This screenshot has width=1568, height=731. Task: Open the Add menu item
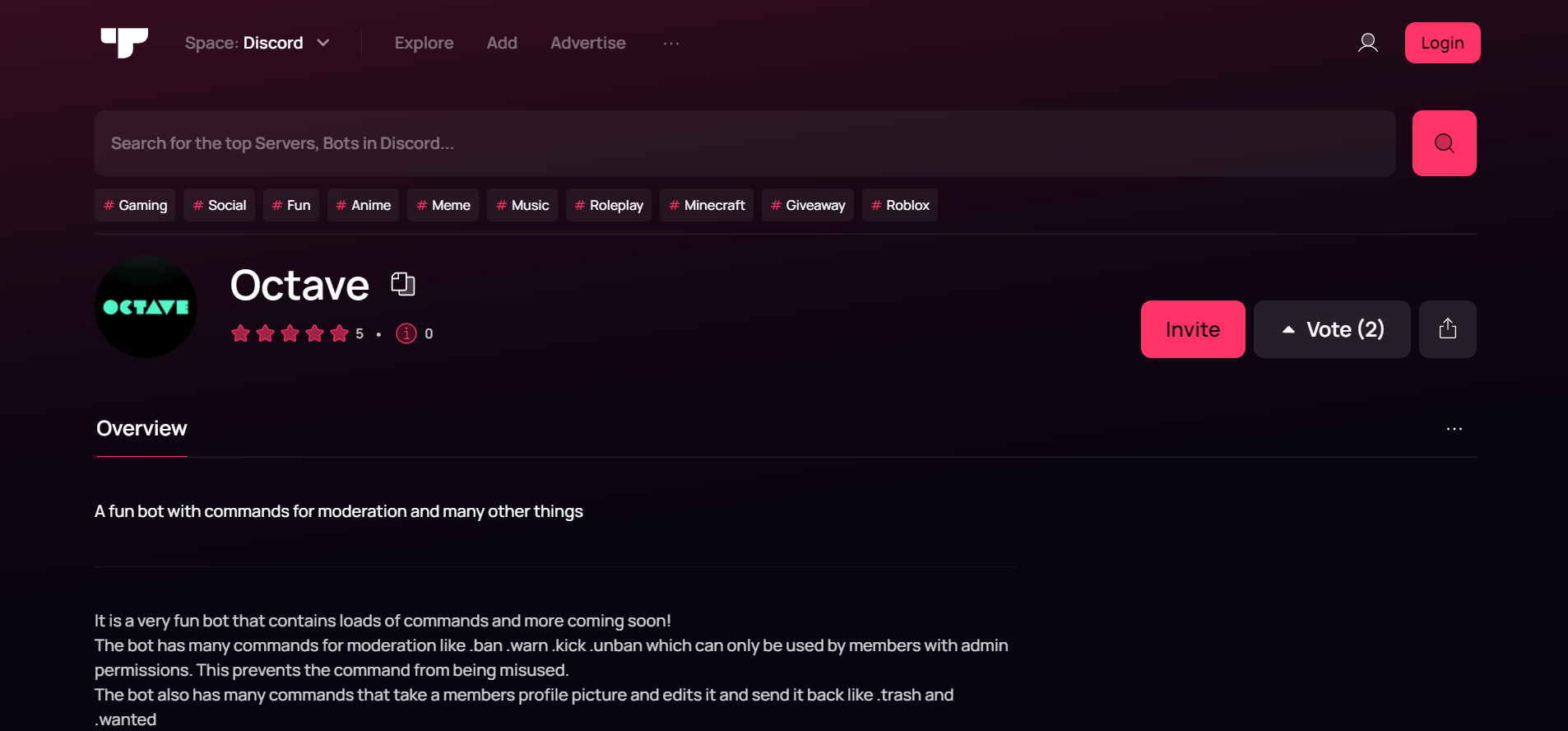click(x=502, y=43)
